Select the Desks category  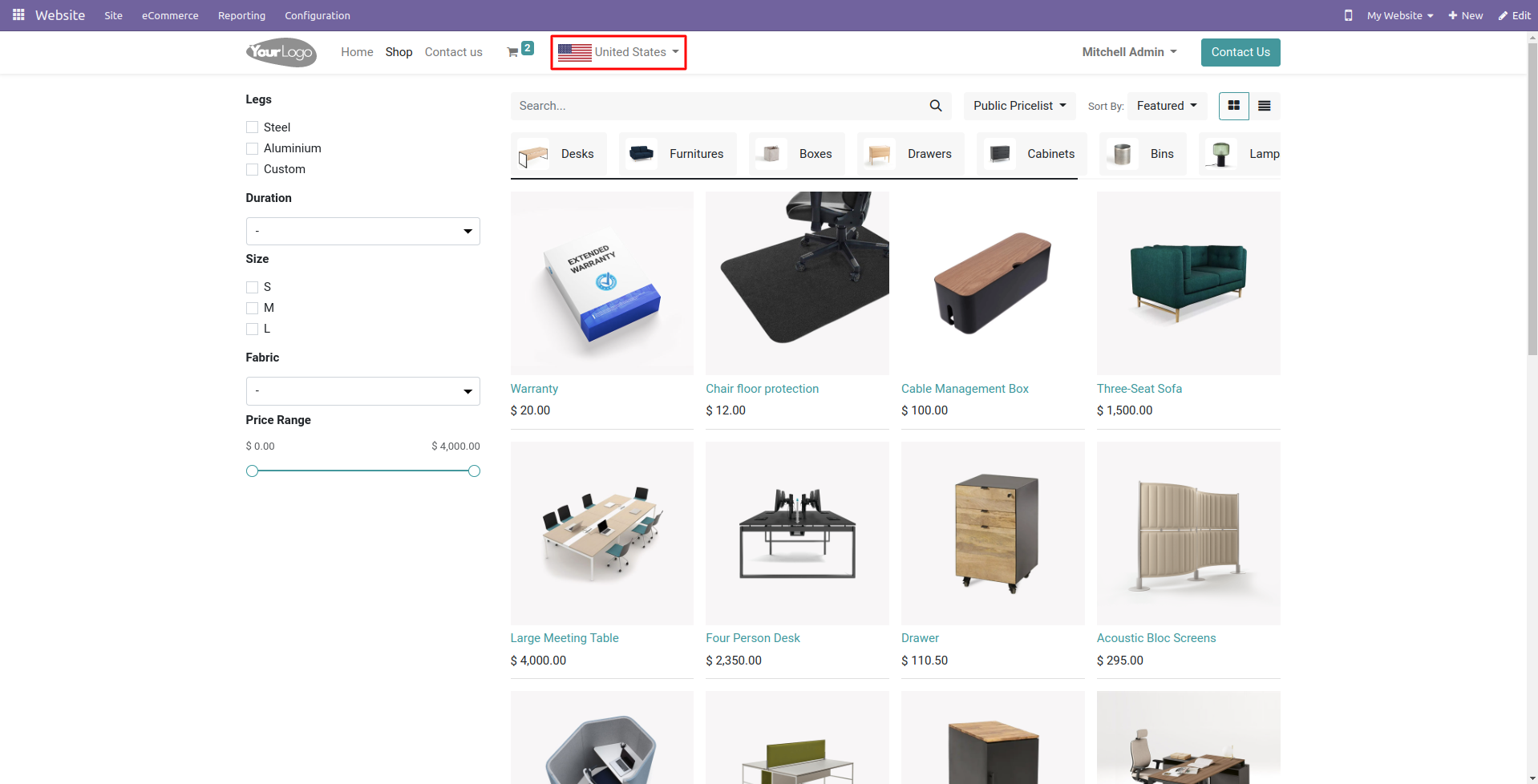coord(558,154)
